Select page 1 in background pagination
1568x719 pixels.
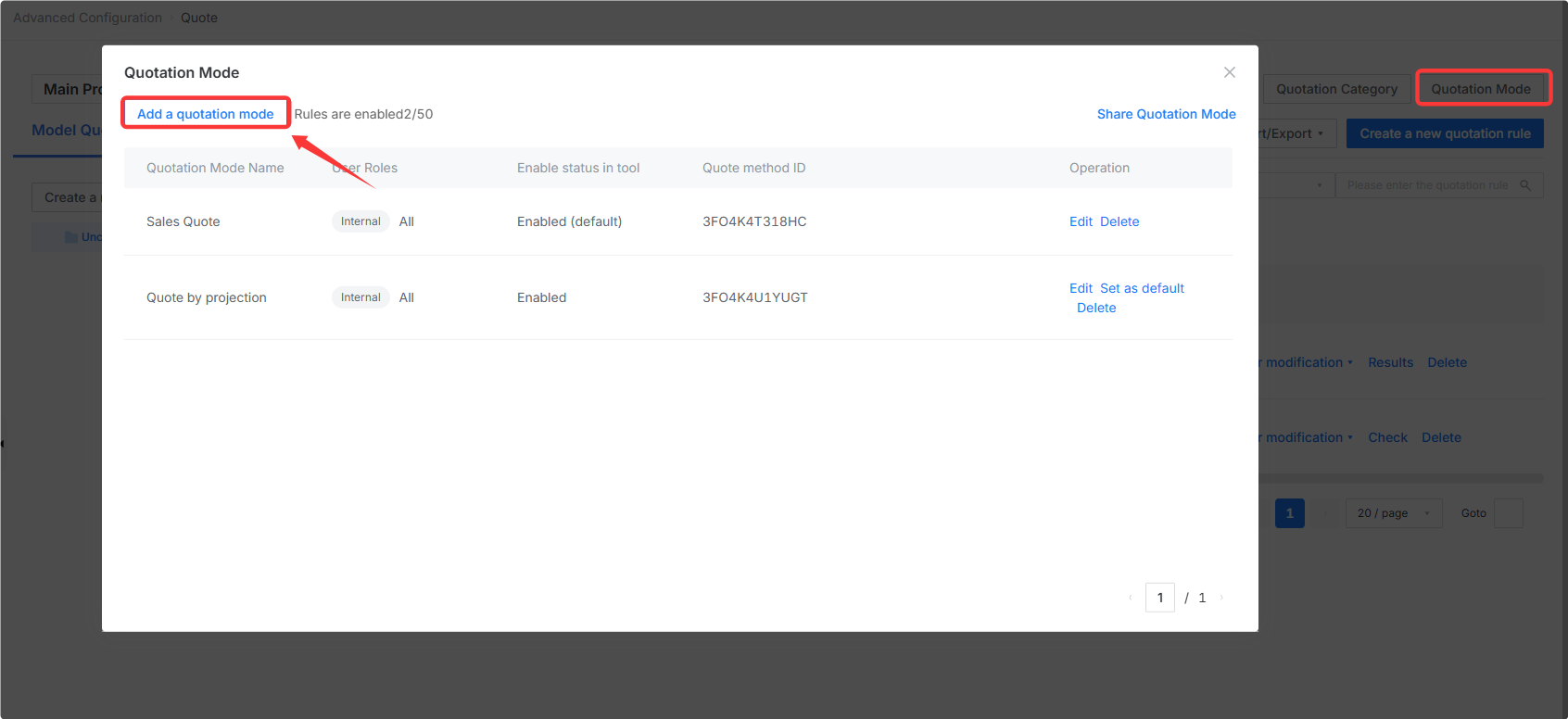1289,513
